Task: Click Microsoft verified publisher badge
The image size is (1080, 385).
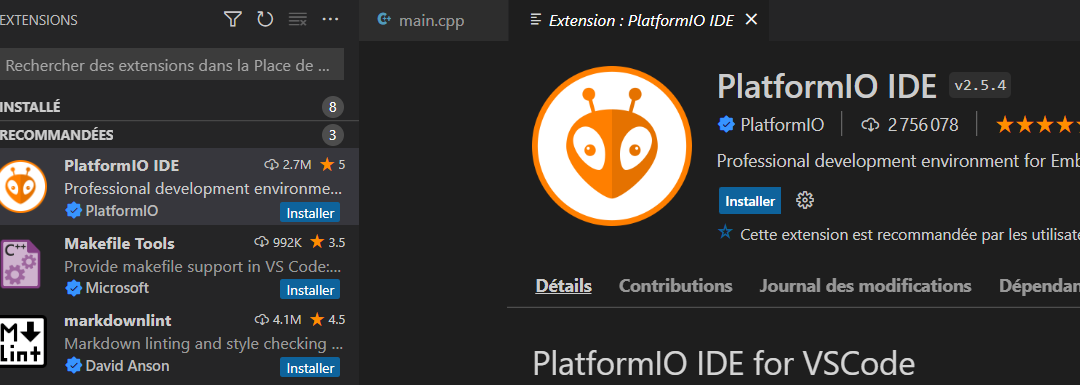Action: (73, 287)
